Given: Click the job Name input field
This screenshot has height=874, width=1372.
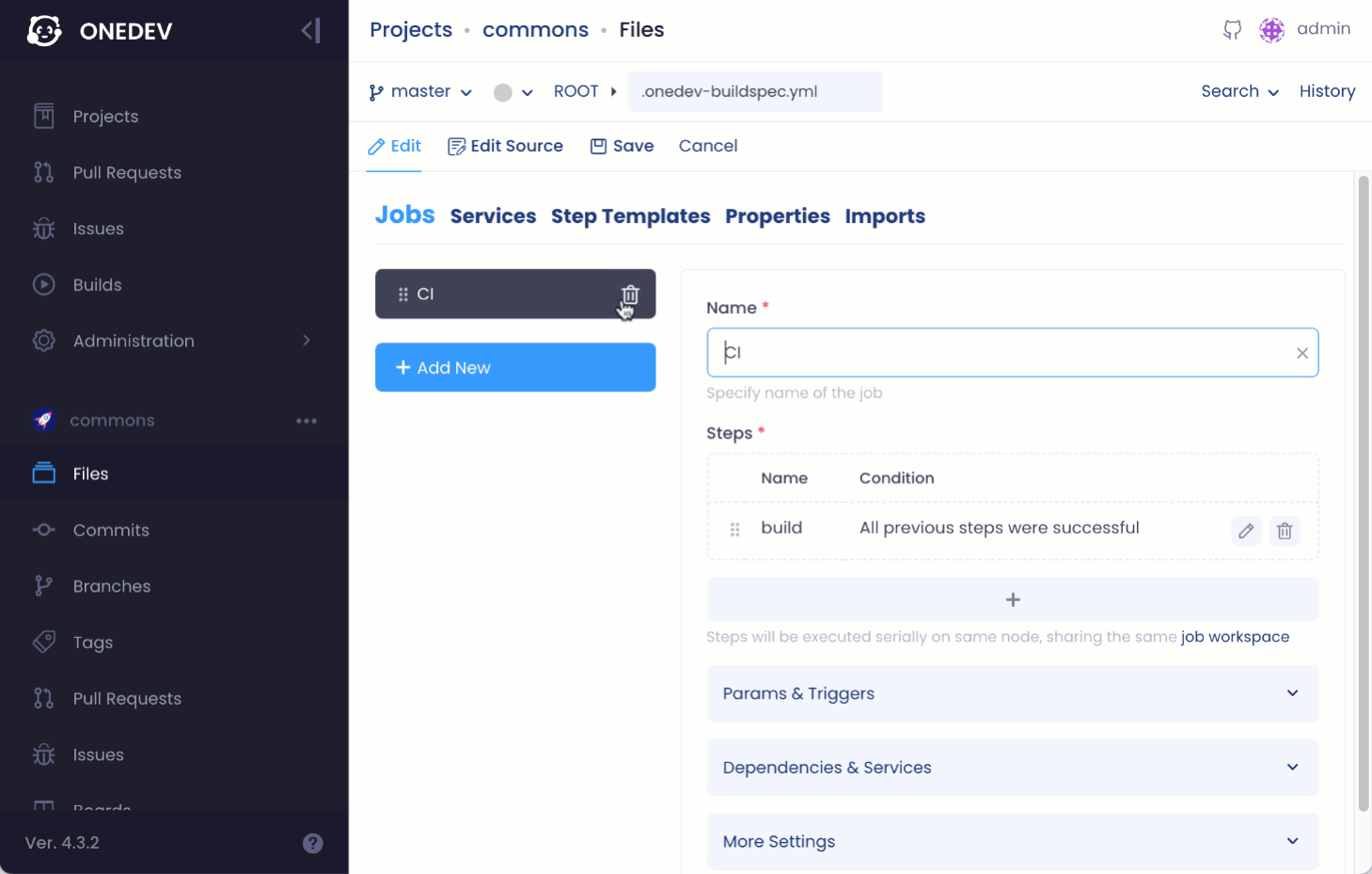Looking at the screenshot, I should (x=1013, y=353).
